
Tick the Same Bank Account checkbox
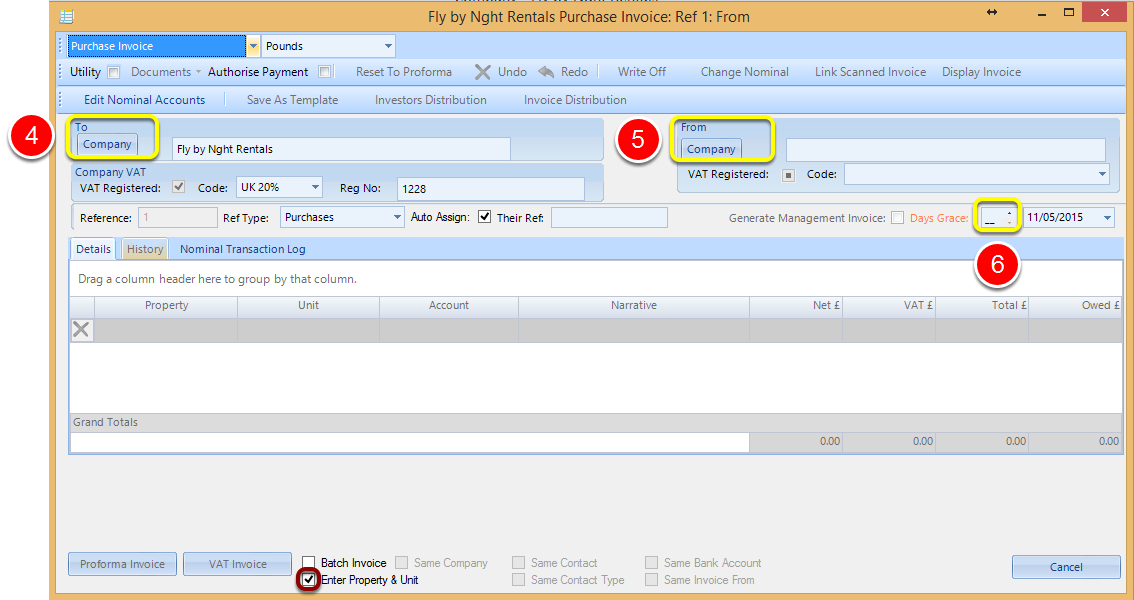652,562
